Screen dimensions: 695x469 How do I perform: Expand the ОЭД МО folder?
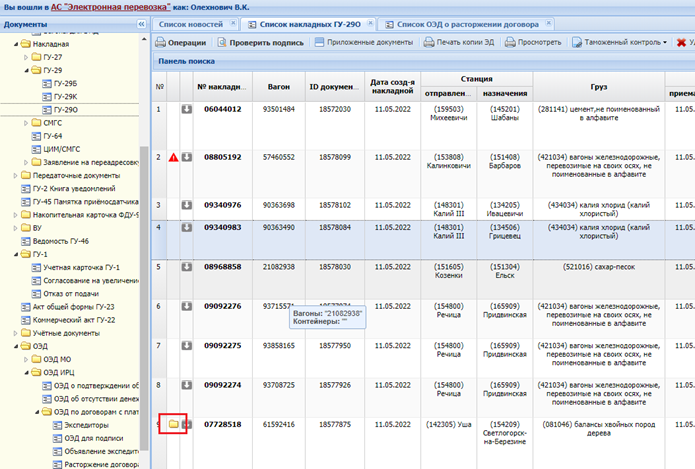coord(26,360)
